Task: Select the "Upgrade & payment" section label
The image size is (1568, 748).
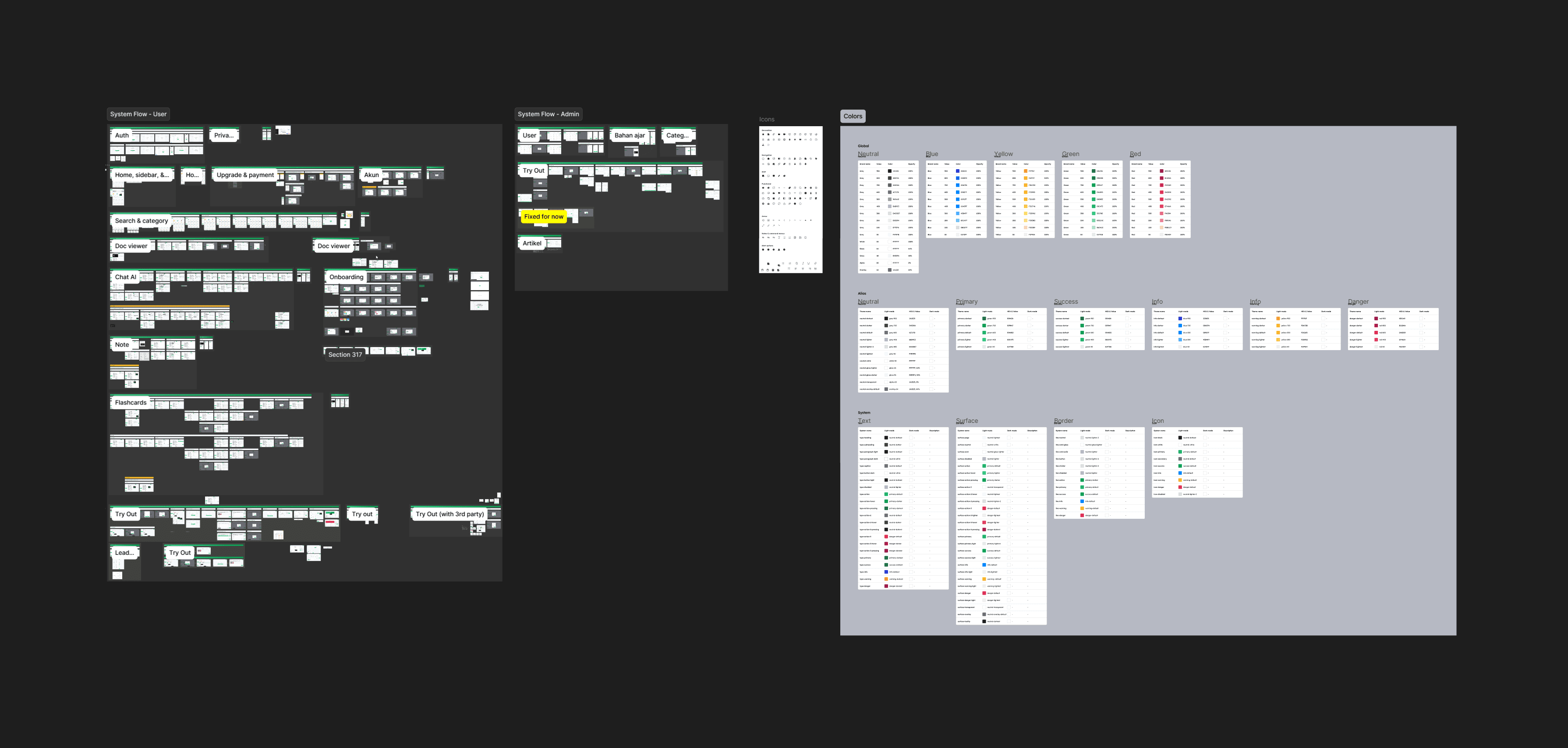Action: pos(245,175)
